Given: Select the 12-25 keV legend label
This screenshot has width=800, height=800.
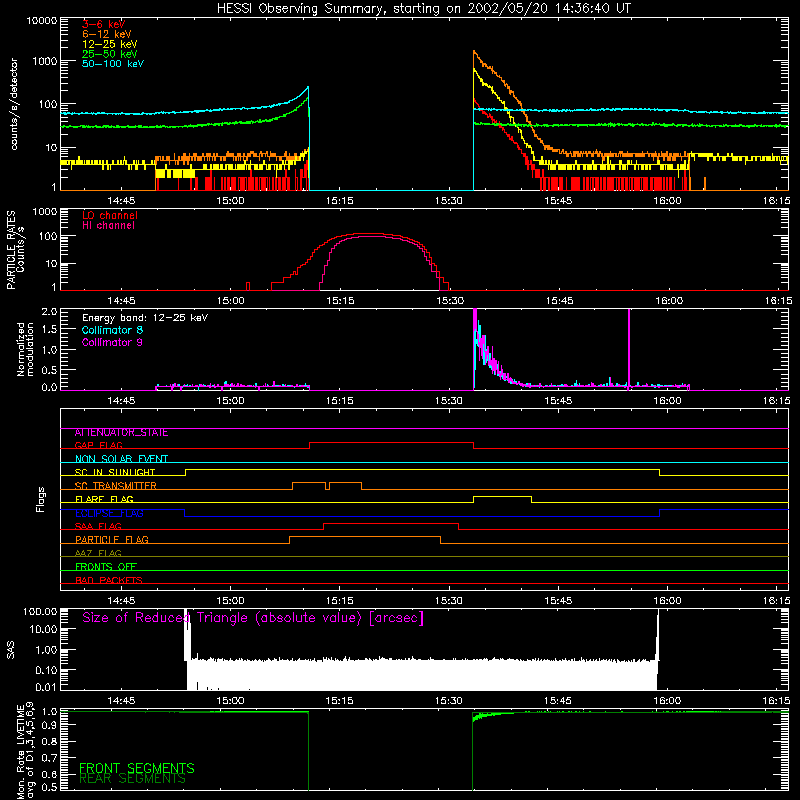Looking at the screenshot, I should (x=110, y=44).
